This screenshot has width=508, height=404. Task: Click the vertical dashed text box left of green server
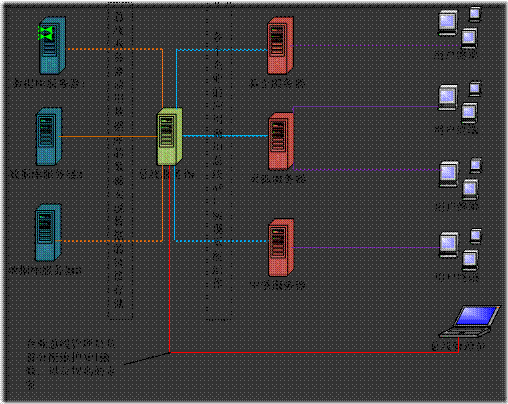tap(120, 161)
